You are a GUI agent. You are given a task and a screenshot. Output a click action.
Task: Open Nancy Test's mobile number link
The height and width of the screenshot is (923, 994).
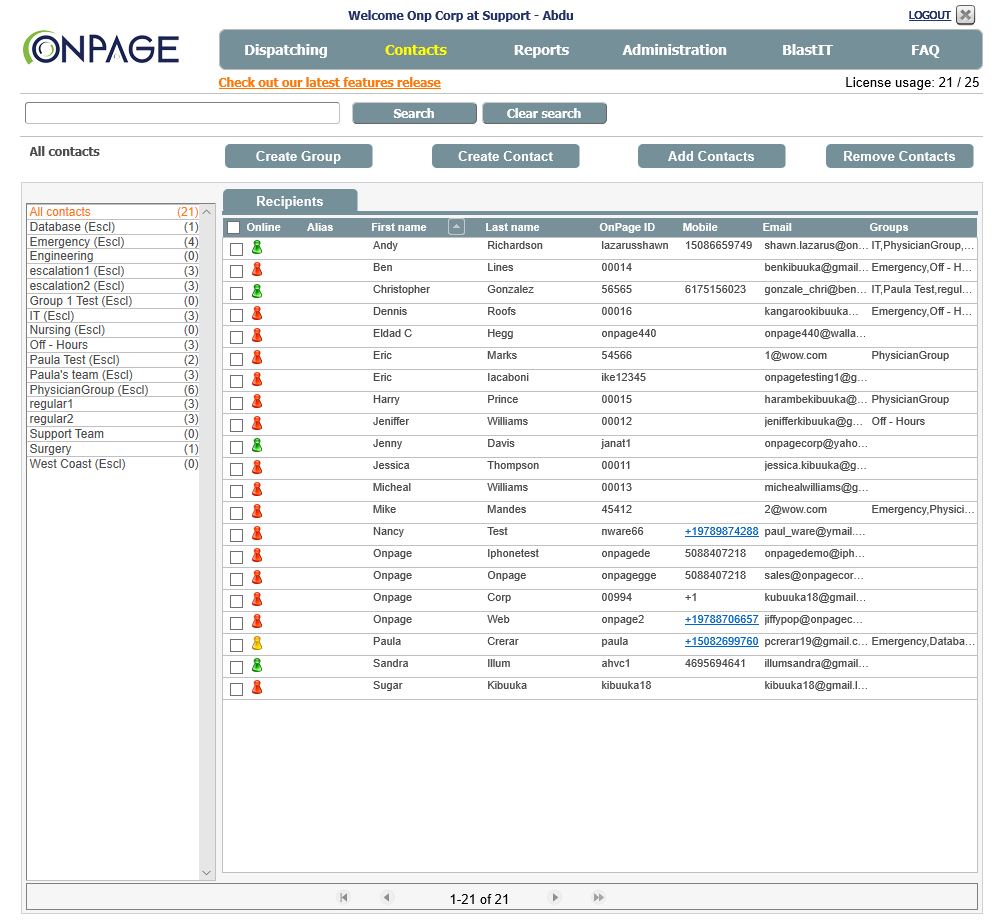(x=721, y=531)
